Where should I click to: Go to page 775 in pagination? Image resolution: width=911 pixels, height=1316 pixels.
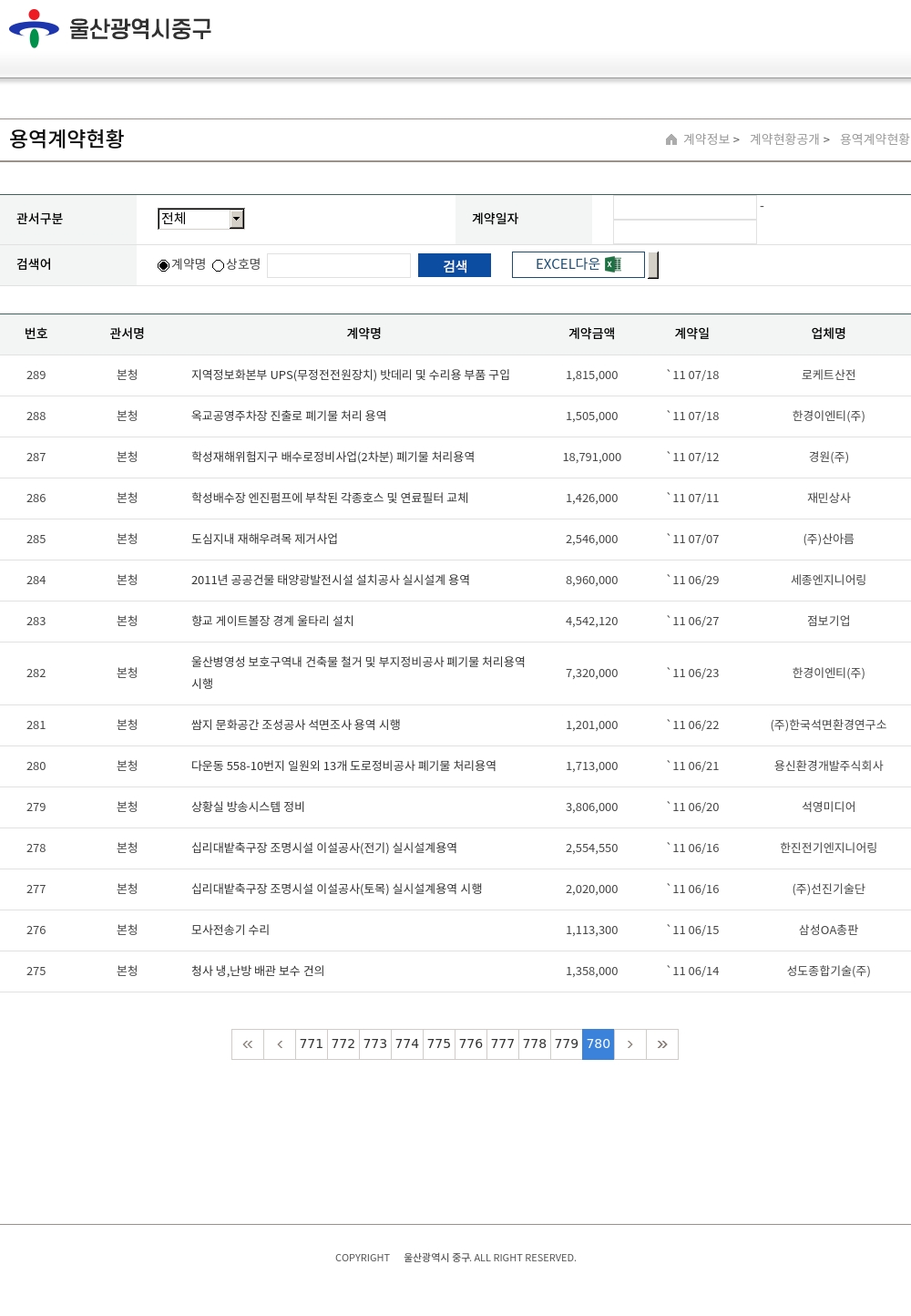[439, 1044]
